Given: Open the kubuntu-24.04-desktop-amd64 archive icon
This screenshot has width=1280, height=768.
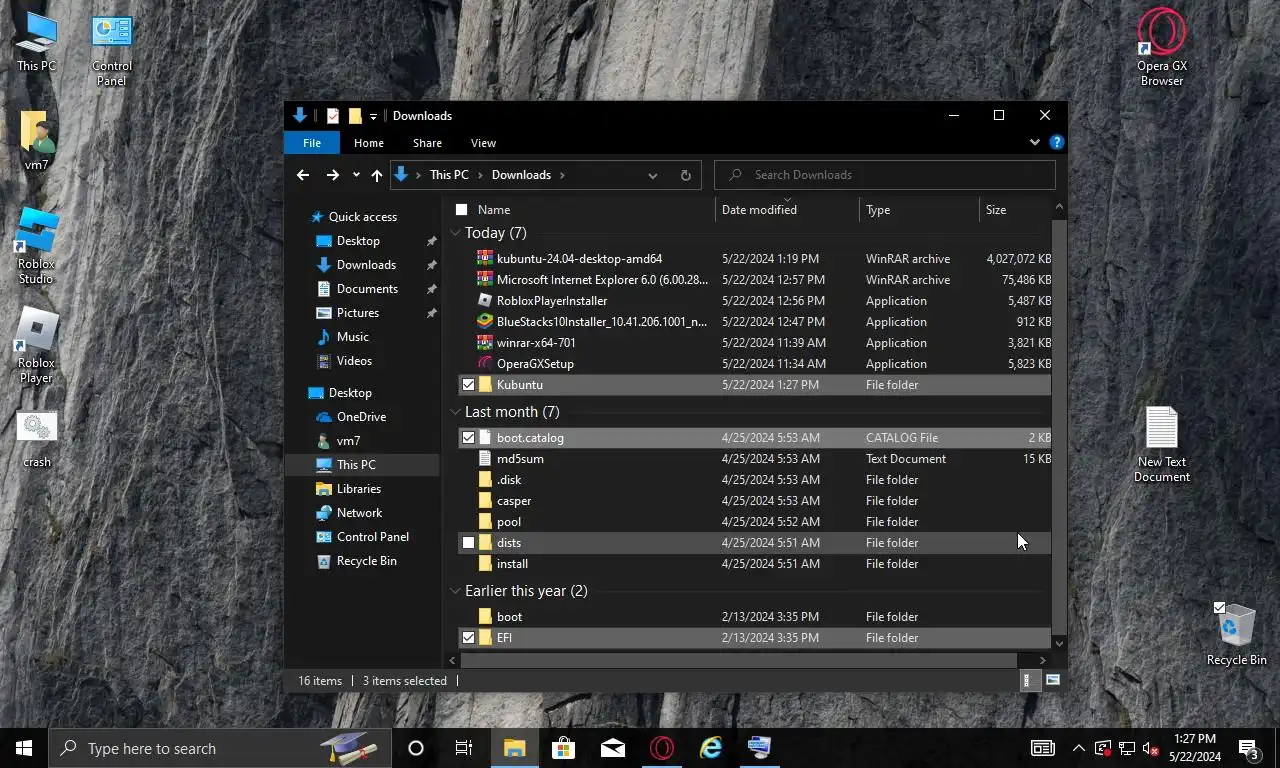Looking at the screenshot, I should (x=485, y=259).
